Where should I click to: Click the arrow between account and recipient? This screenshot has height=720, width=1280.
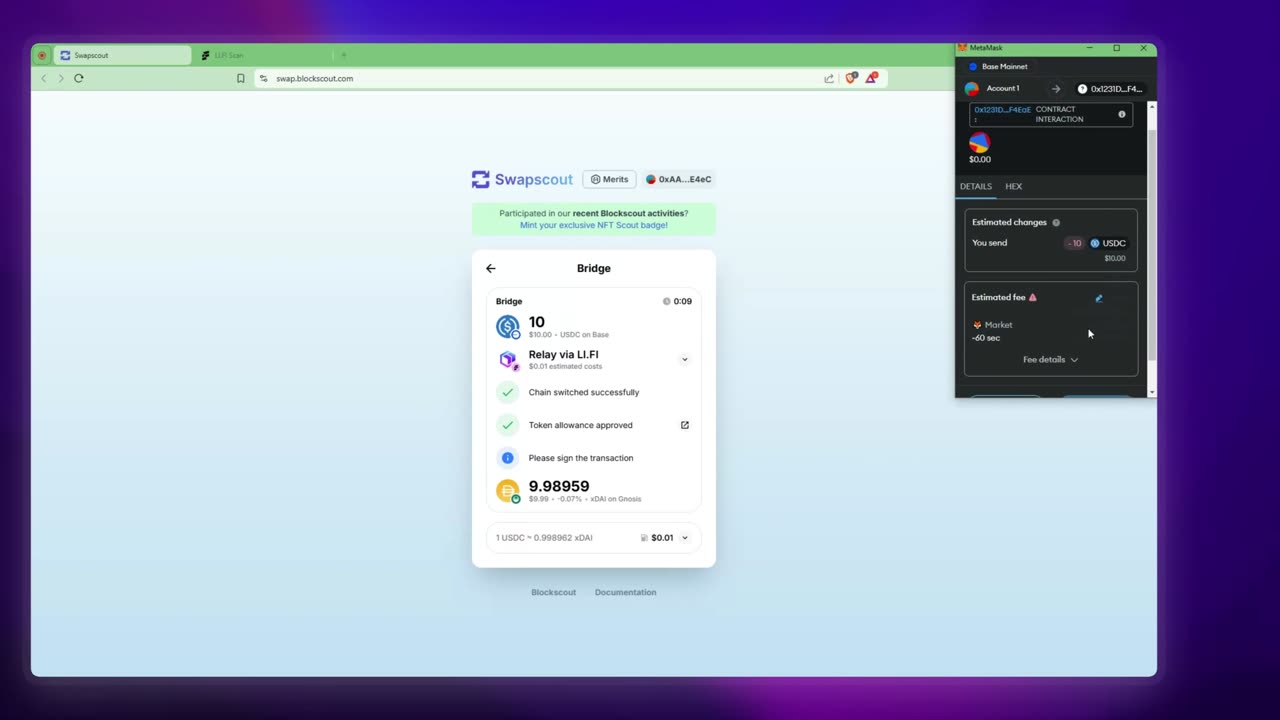tap(1056, 89)
